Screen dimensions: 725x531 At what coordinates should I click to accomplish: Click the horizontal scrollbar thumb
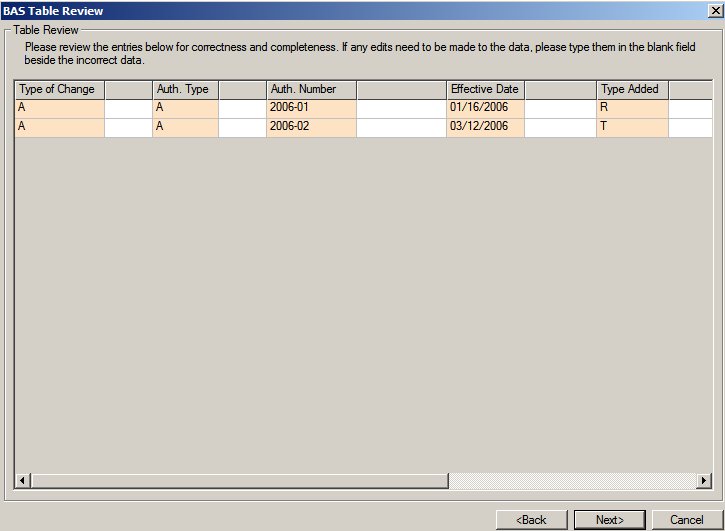[239, 481]
